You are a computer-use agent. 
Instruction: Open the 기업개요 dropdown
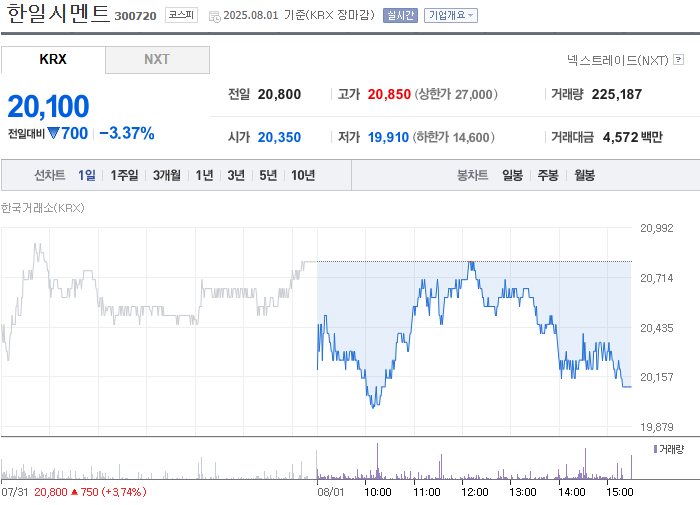pos(450,15)
